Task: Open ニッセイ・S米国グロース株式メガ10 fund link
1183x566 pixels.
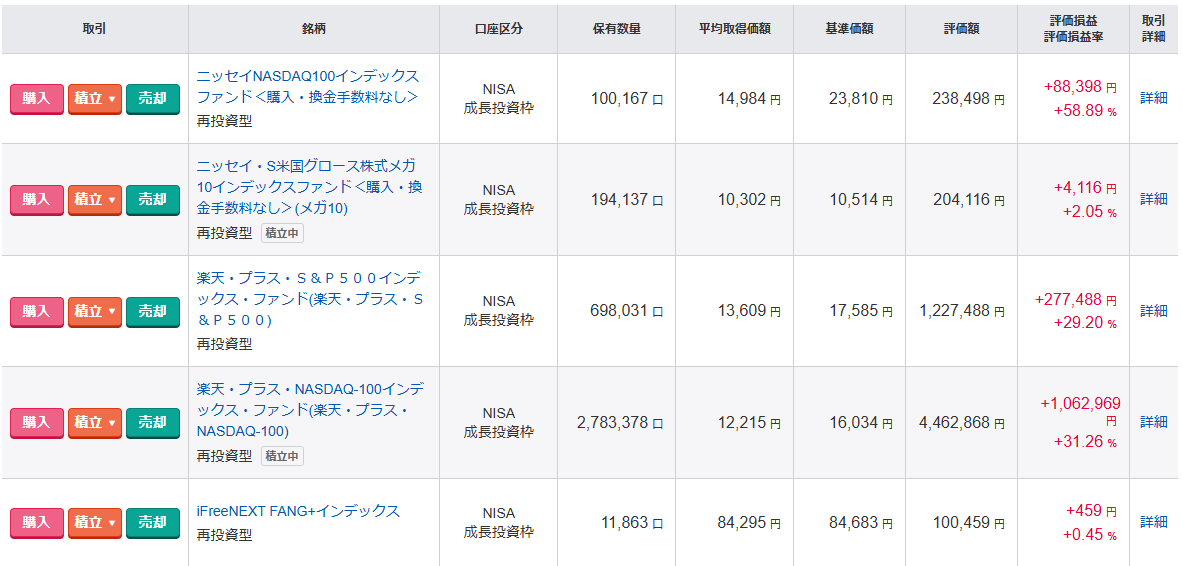Action: (x=309, y=187)
